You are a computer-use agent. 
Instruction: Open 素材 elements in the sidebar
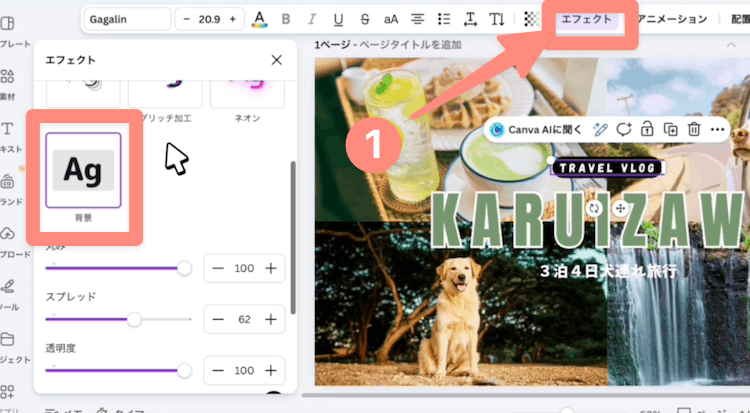[8, 84]
